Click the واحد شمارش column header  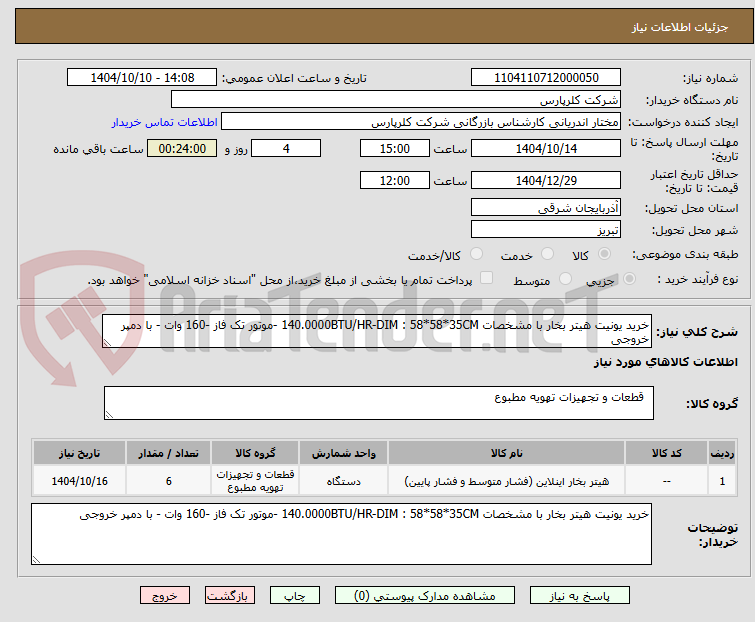click(343, 453)
